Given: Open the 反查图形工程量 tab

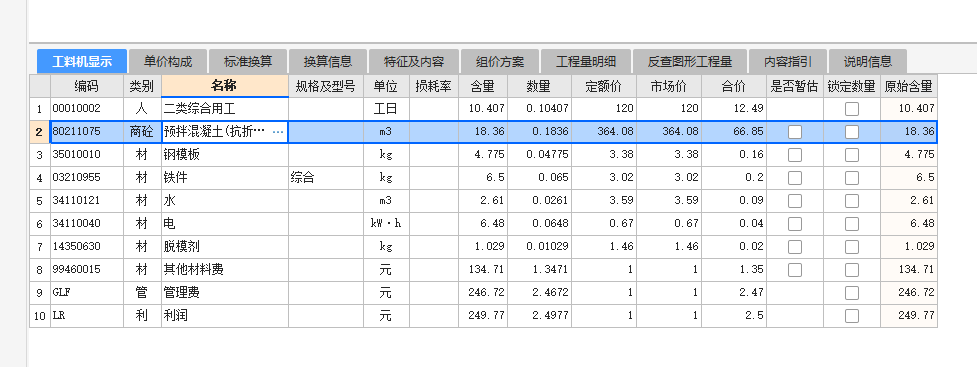Looking at the screenshot, I should tap(690, 62).
